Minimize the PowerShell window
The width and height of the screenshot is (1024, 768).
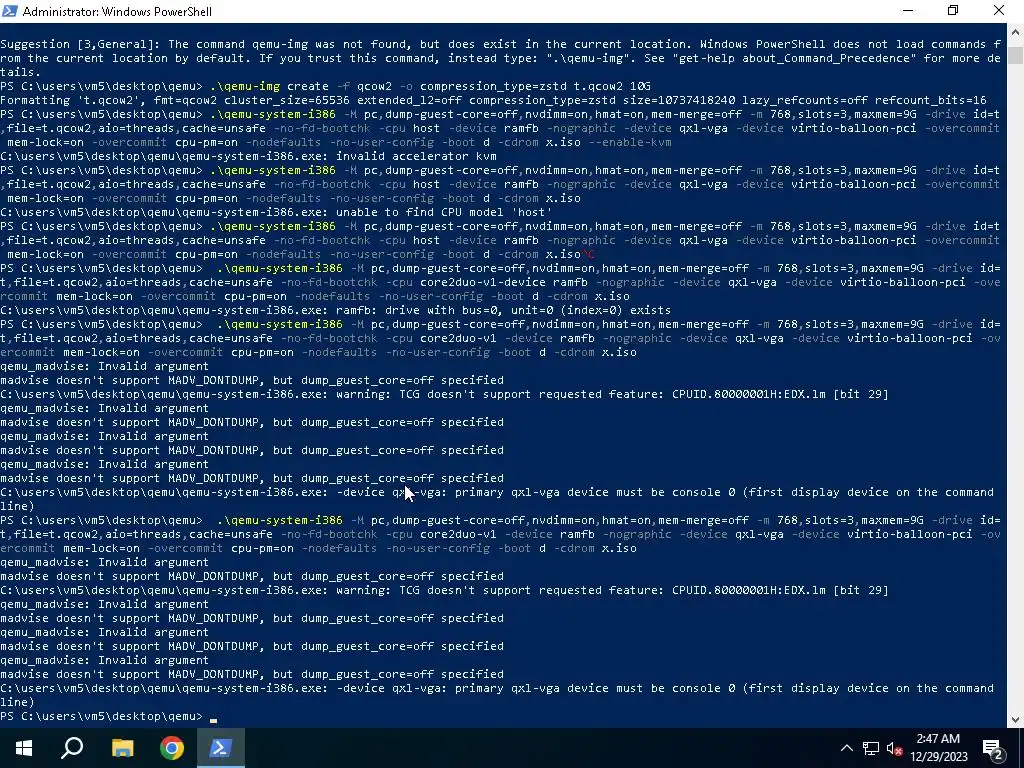908,11
